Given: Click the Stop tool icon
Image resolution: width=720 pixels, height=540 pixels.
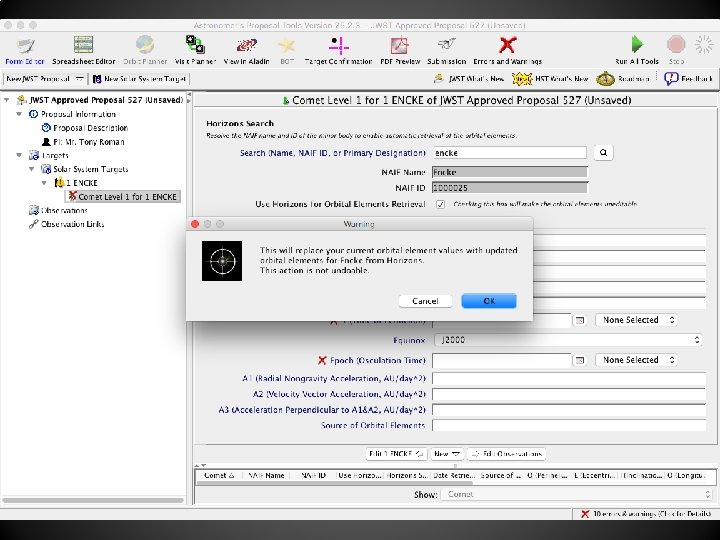Looking at the screenshot, I should [676, 45].
